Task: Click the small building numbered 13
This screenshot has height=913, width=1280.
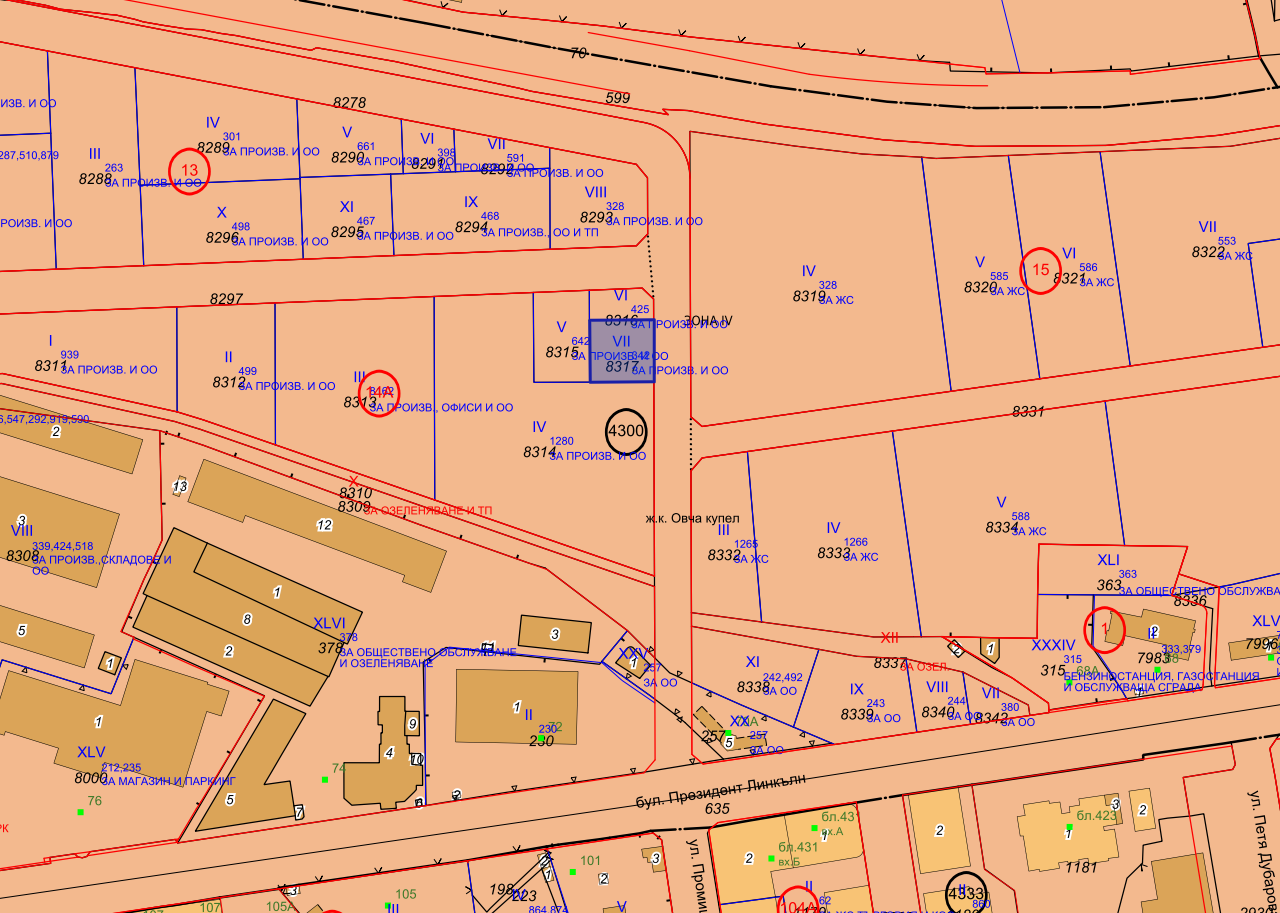Action: [180, 486]
